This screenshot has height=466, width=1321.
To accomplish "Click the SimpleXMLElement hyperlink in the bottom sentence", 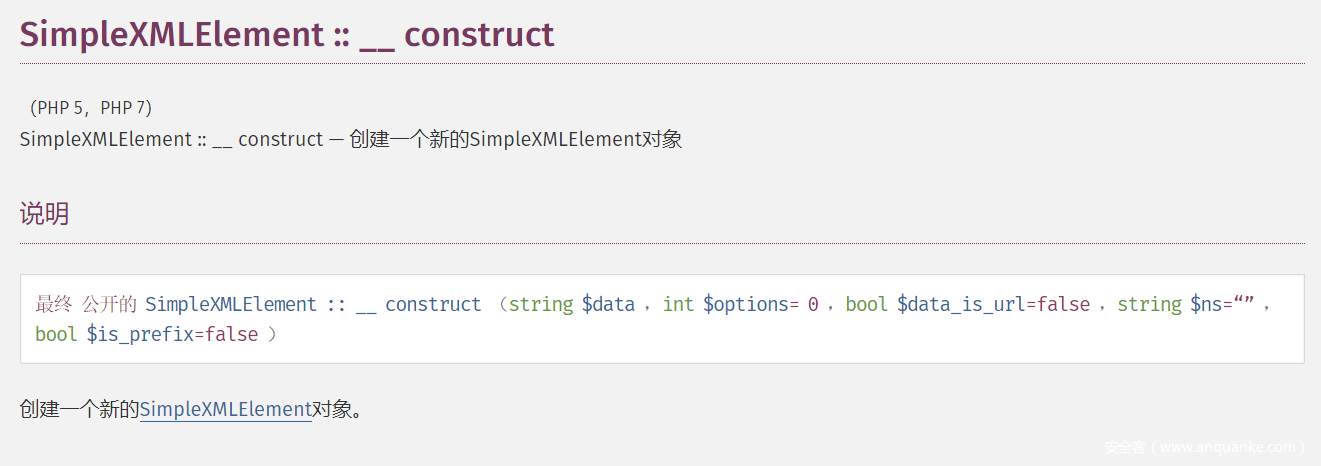I will tap(226, 409).
